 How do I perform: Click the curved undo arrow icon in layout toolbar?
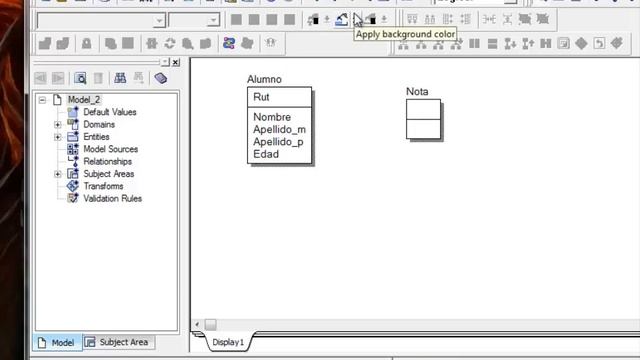tap(599, 43)
